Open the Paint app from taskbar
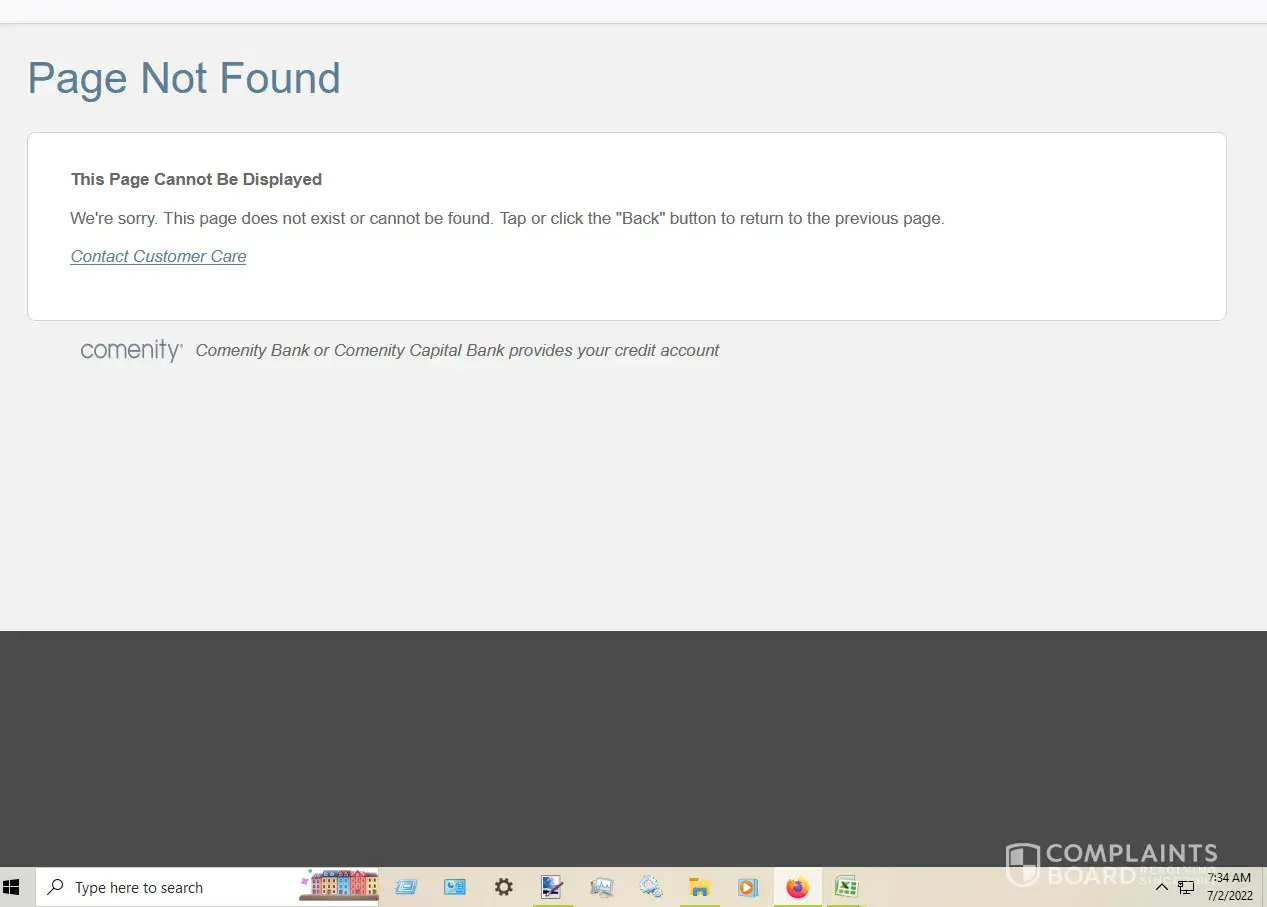 pyautogui.click(x=552, y=887)
